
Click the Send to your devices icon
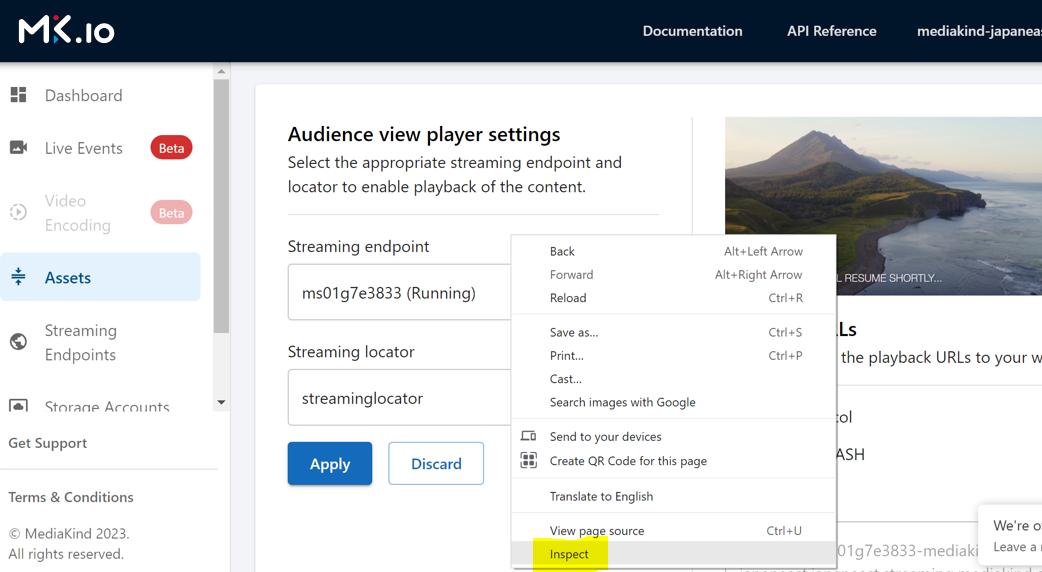click(528, 436)
